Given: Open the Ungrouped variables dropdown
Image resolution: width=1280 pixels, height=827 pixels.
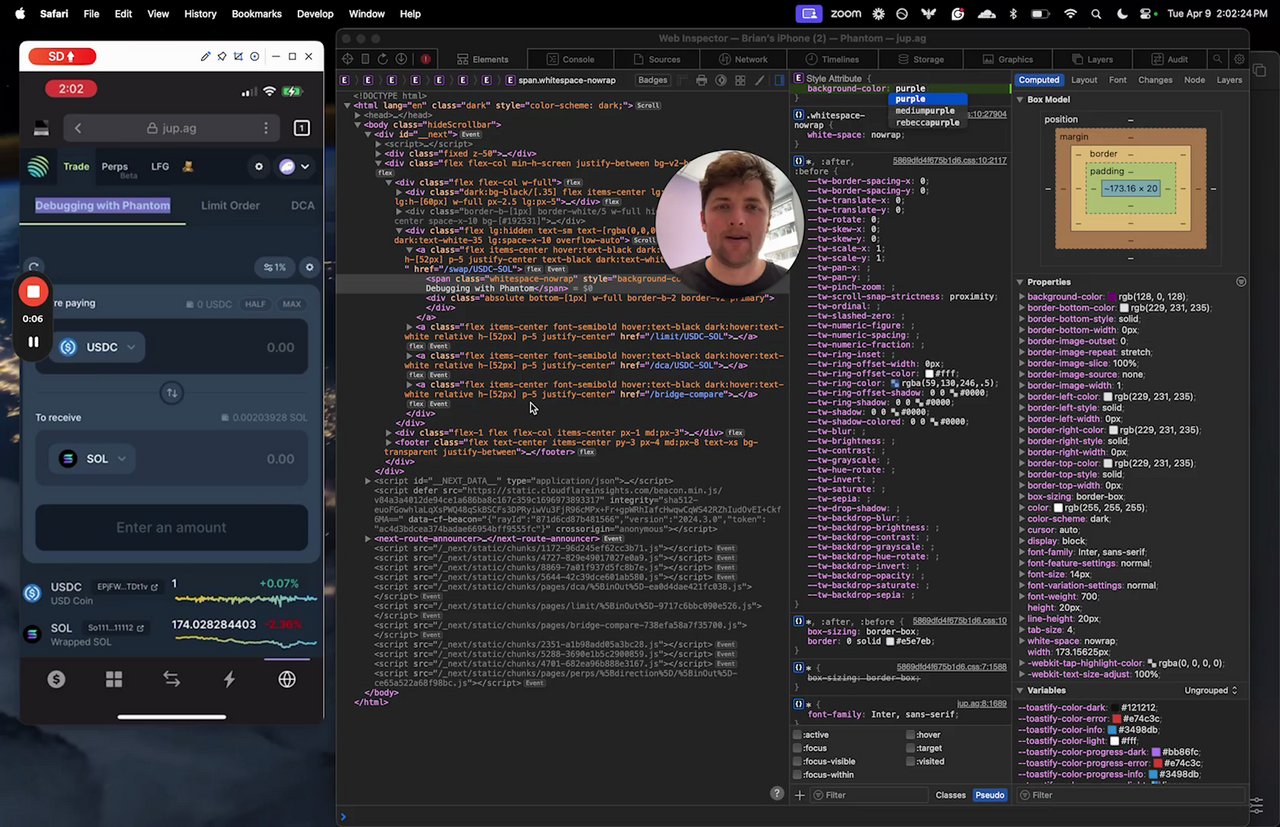Looking at the screenshot, I should [1211, 690].
